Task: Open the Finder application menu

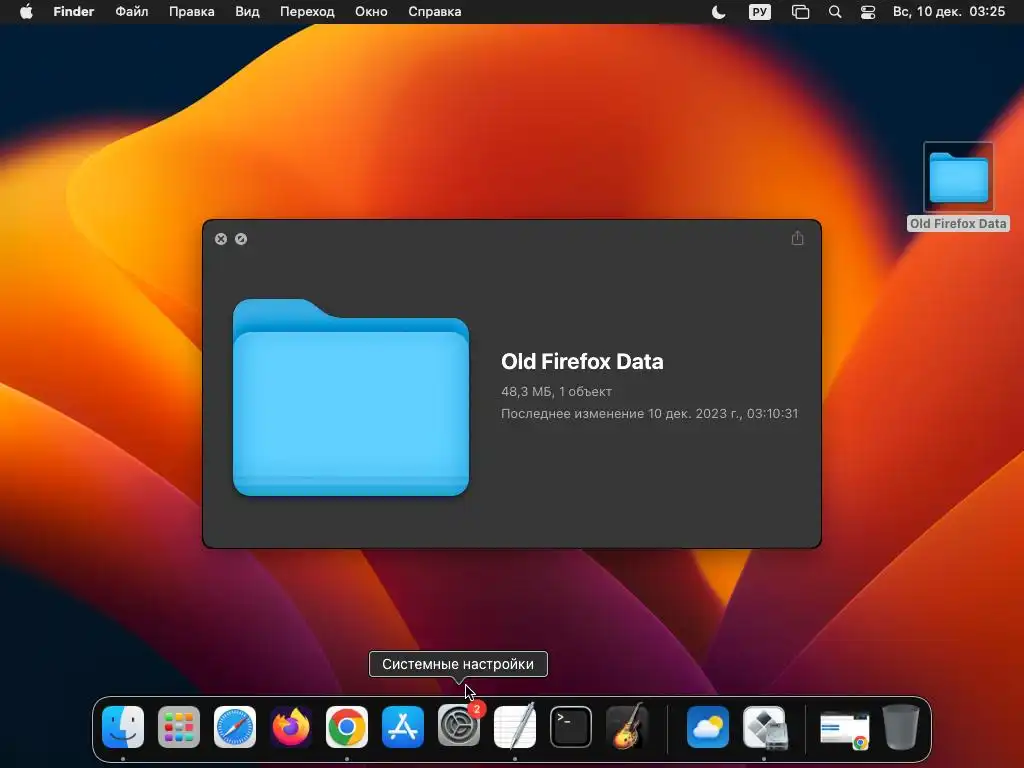Action: pos(74,12)
